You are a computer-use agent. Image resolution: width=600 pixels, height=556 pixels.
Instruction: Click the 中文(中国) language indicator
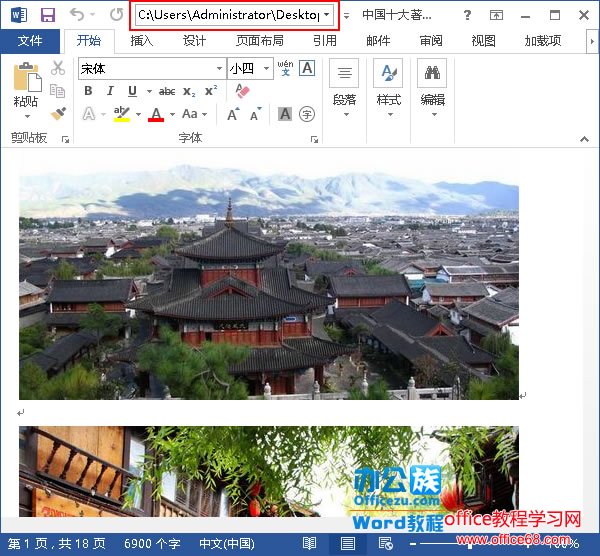tap(227, 543)
